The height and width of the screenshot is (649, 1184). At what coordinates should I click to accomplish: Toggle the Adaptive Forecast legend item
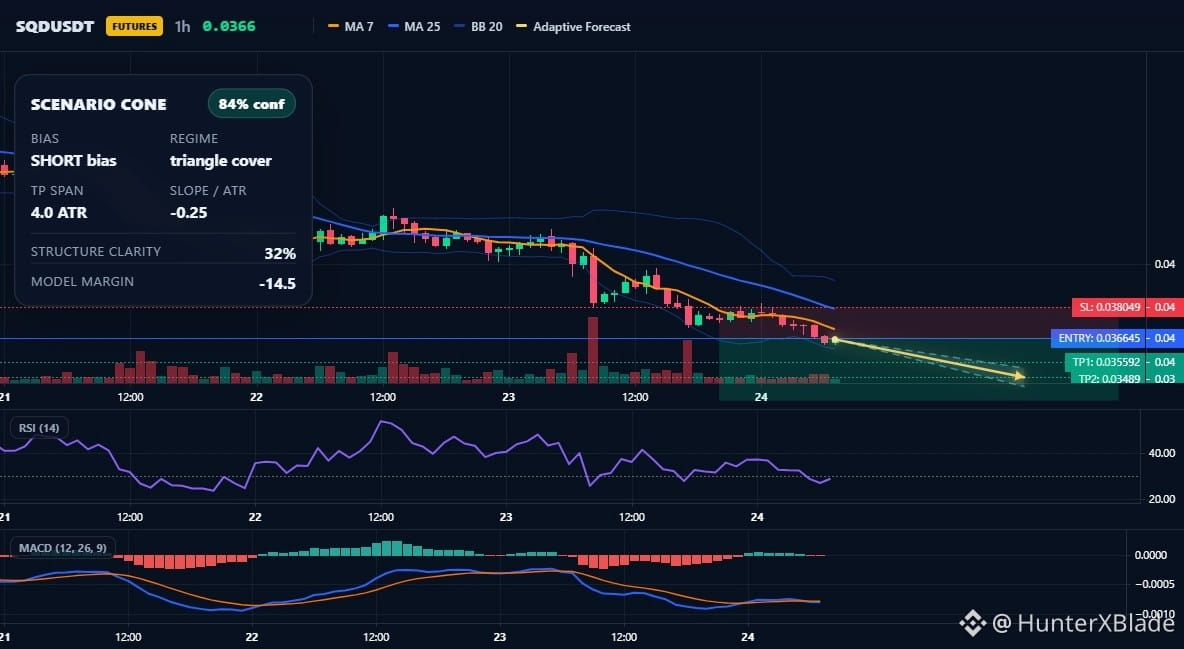(574, 26)
